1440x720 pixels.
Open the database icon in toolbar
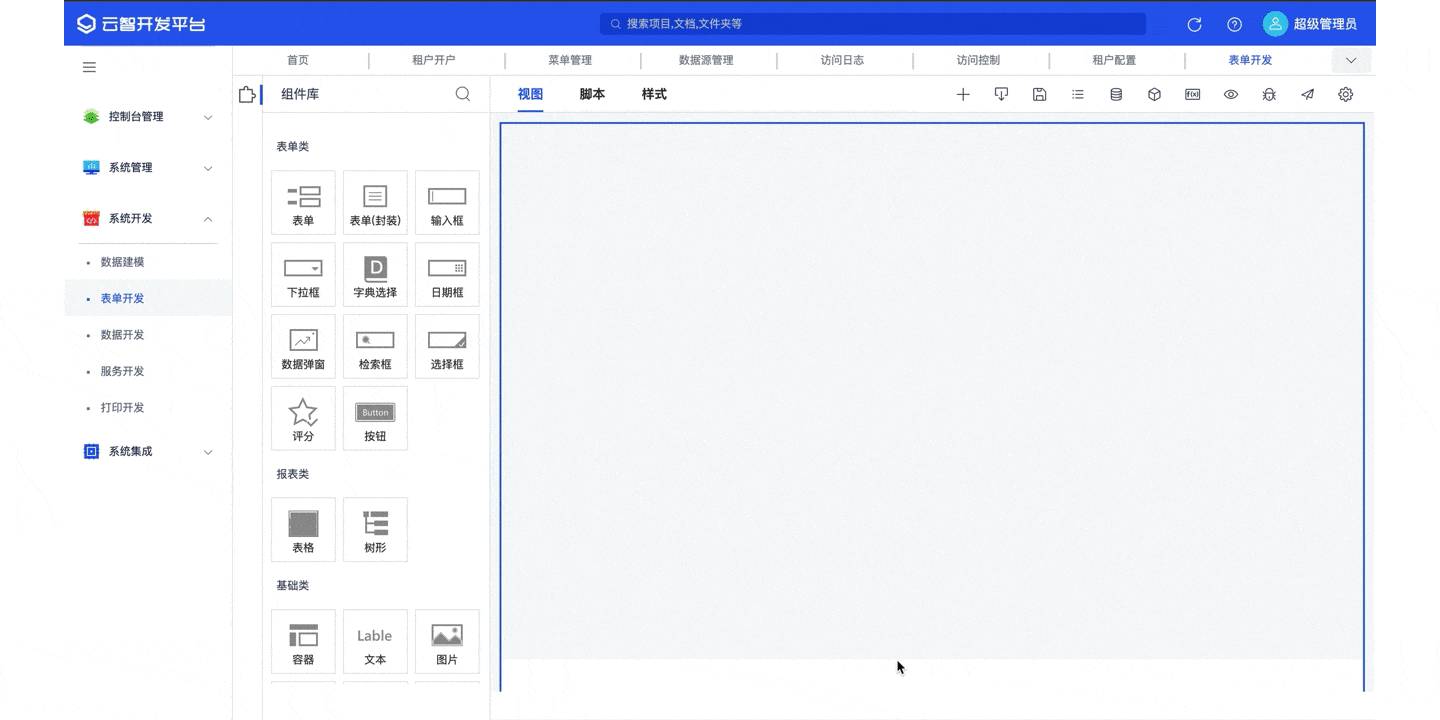[1116, 94]
